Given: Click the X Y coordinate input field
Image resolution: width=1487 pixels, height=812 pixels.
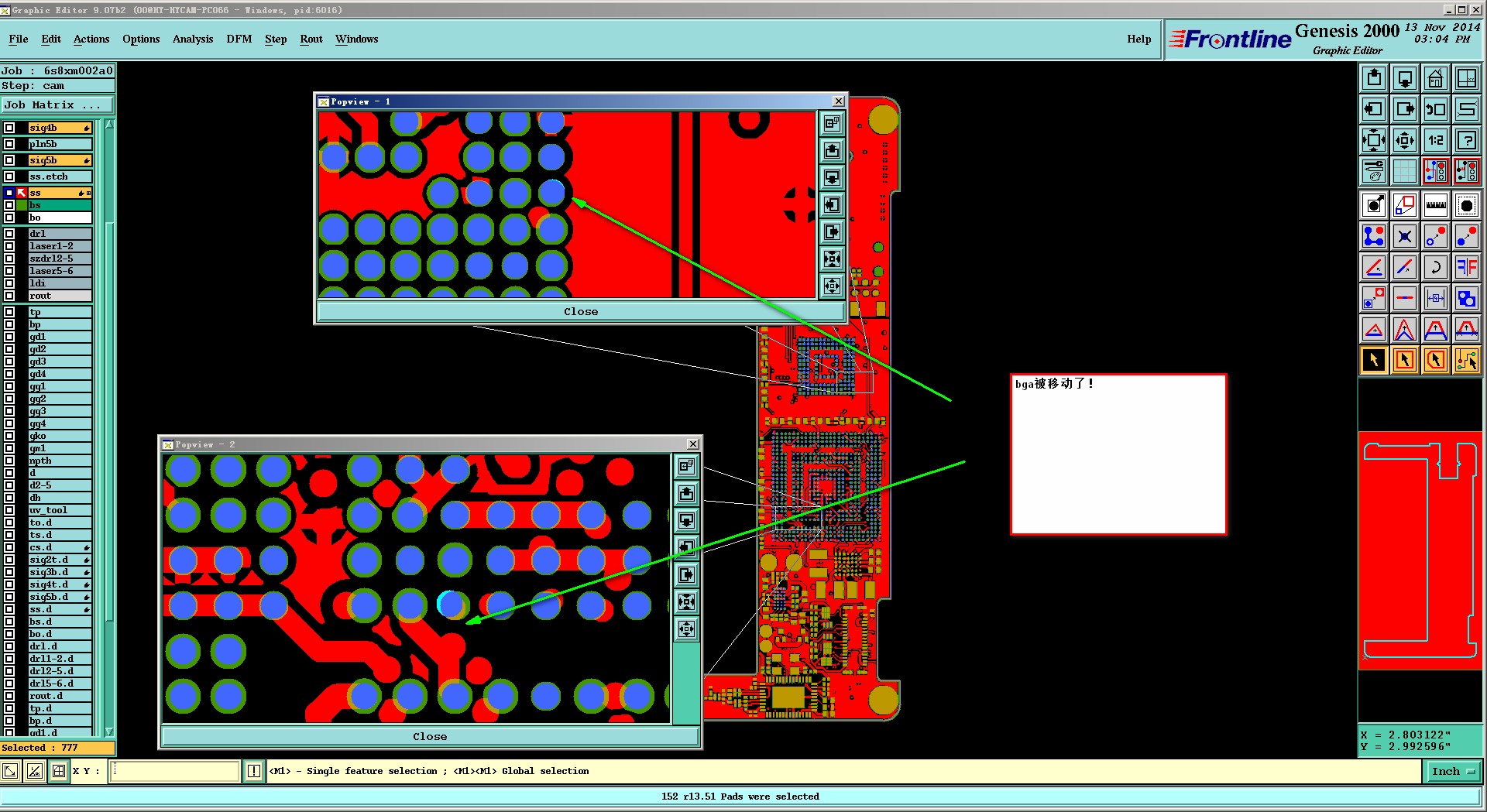Looking at the screenshot, I should [175, 771].
